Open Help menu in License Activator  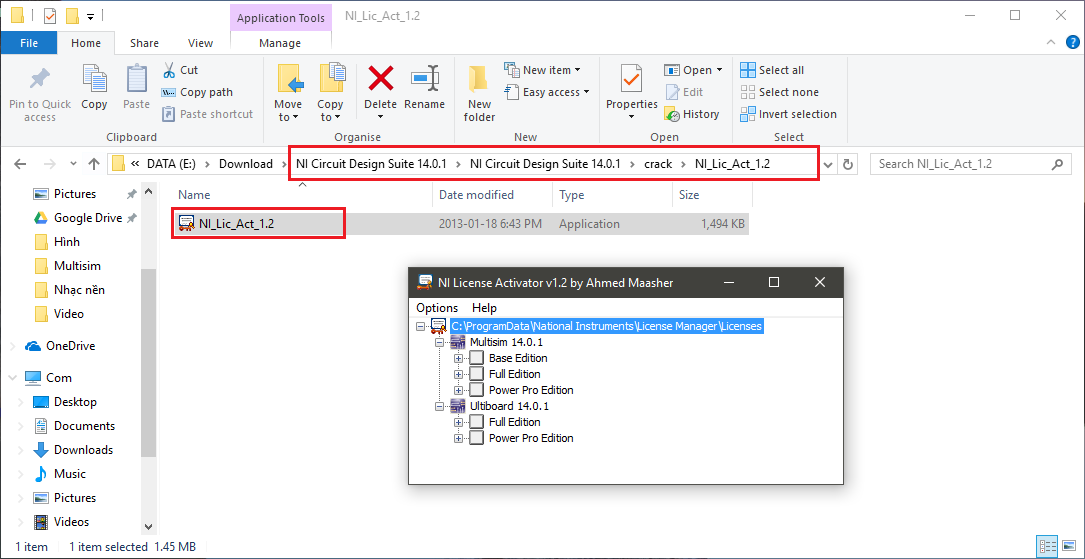[484, 308]
